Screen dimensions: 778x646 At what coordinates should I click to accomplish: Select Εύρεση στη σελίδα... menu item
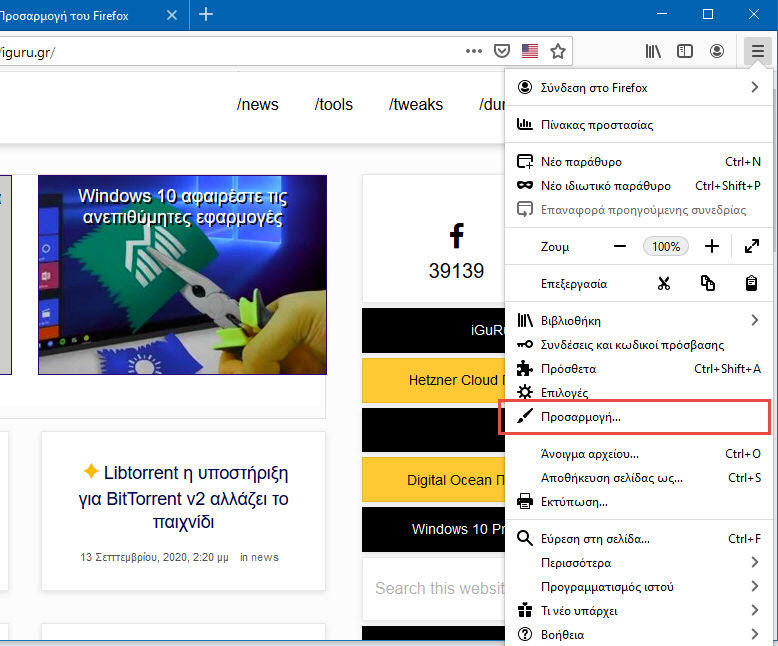pos(638,538)
